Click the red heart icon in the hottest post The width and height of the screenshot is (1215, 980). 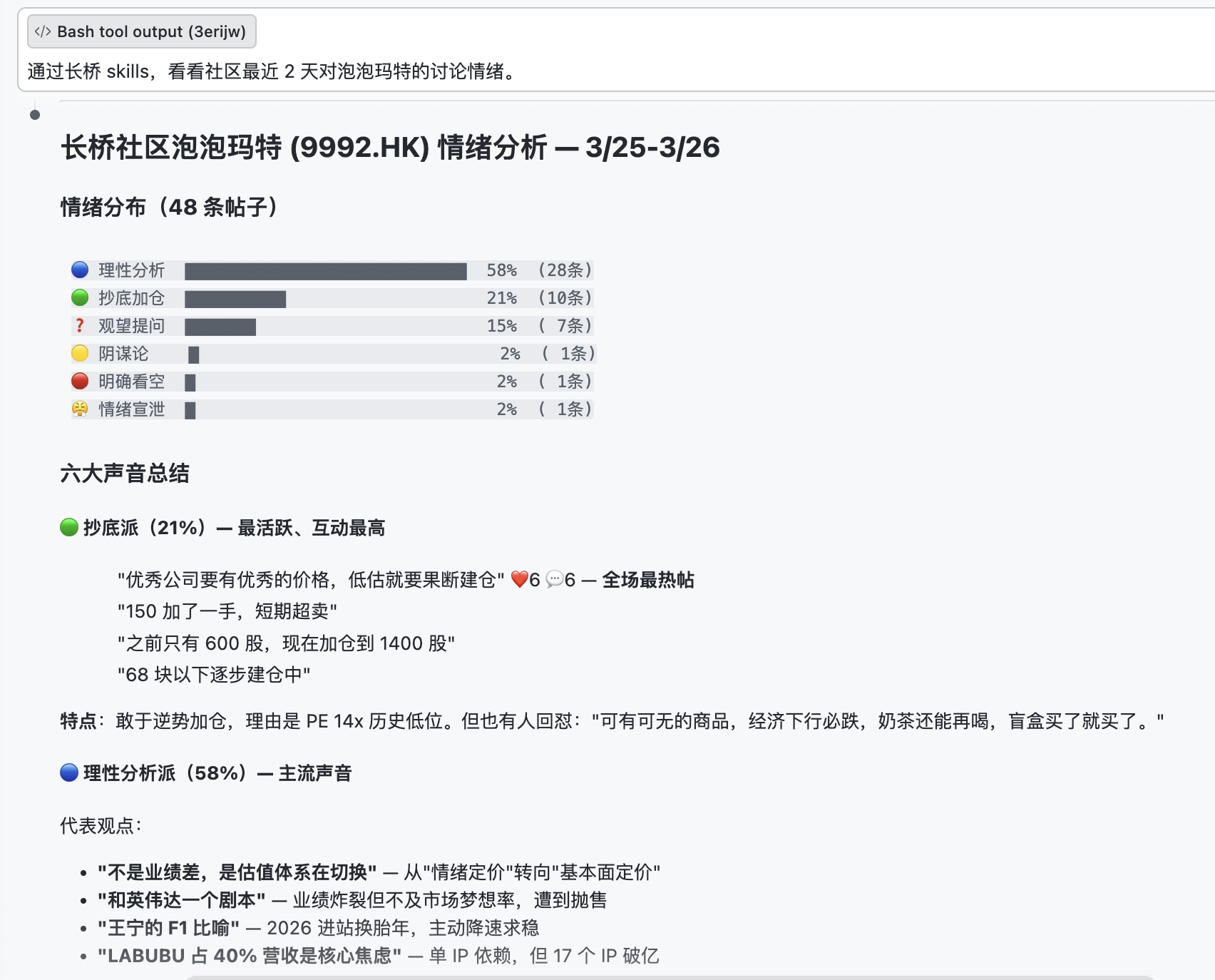click(520, 580)
